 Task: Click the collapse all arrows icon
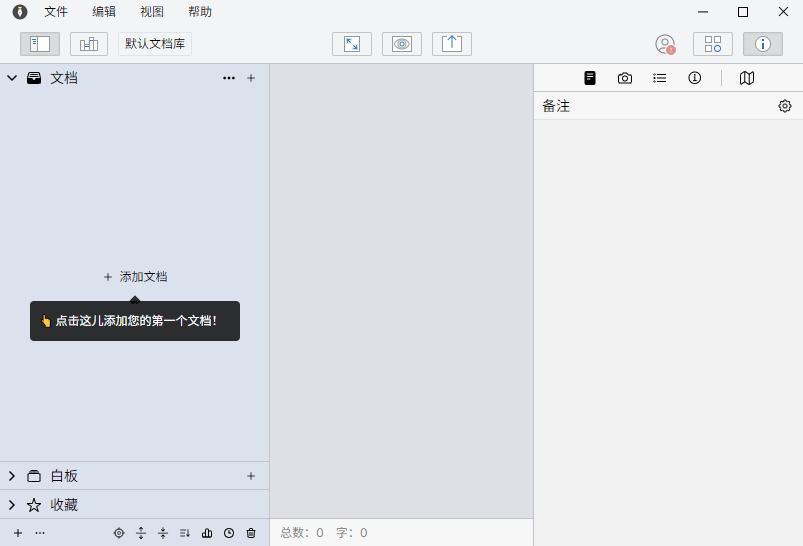pyautogui.click(x=163, y=533)
